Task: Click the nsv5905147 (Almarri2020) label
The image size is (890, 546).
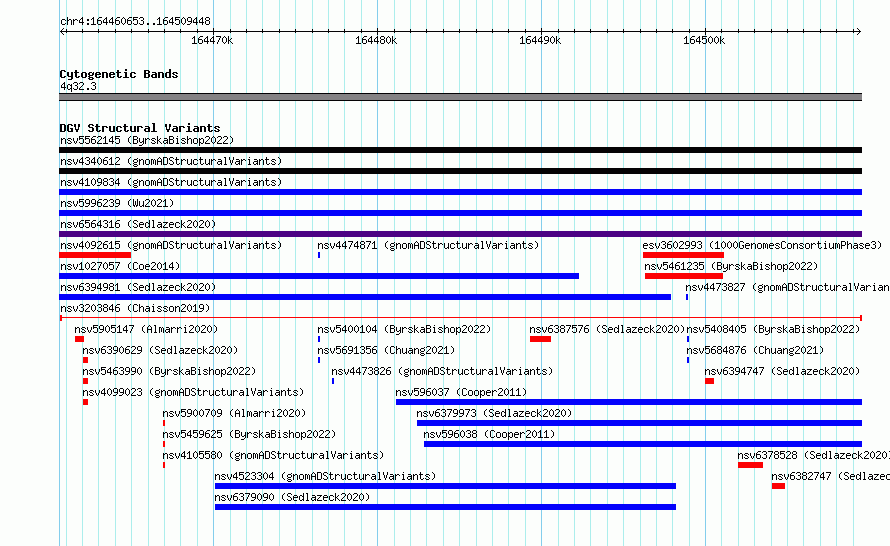Action: (x=146, y=329)
